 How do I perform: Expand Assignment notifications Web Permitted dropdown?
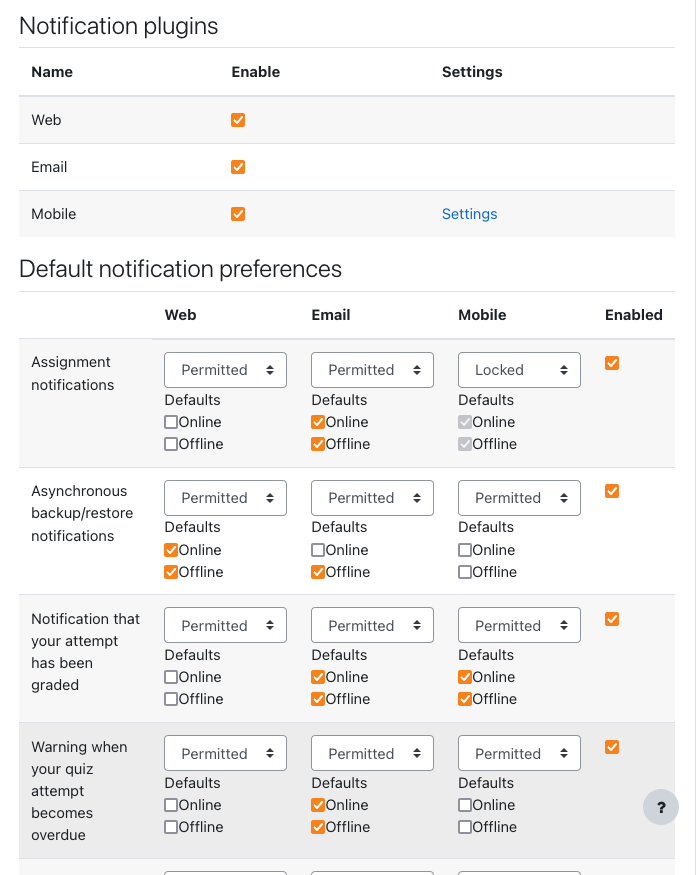[x=225, y=369]
